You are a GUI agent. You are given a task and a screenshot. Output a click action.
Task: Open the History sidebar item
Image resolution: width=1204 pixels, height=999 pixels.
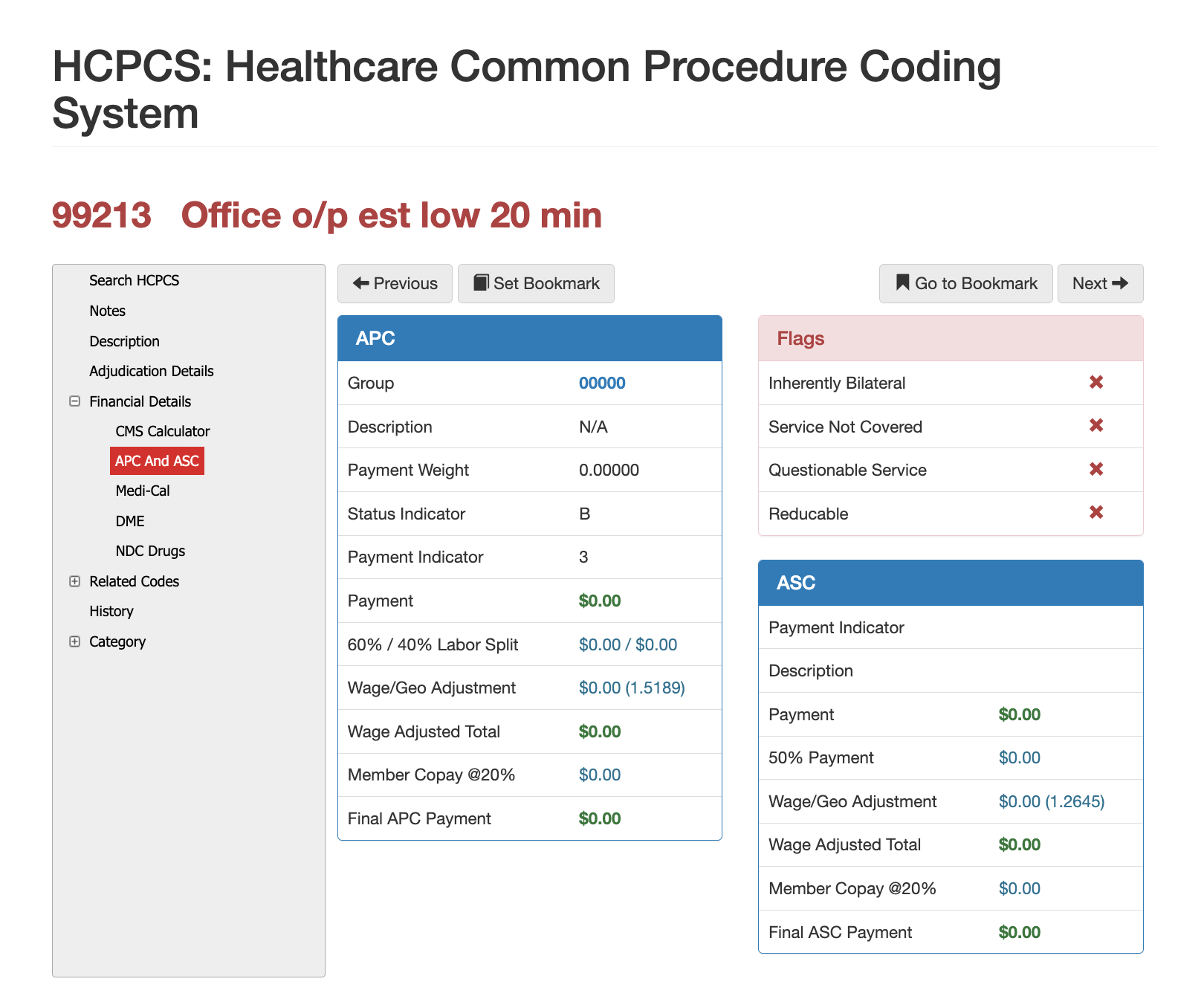pos(111,611)
